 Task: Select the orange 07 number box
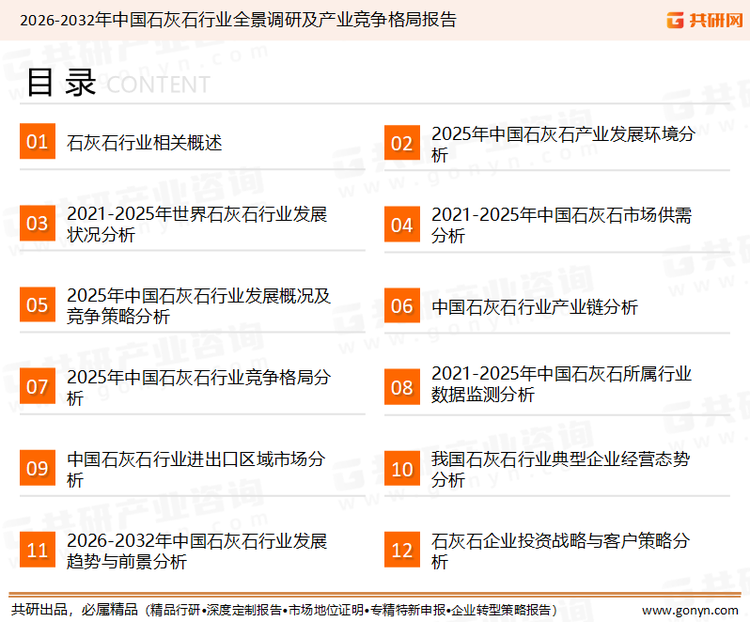(37, 386)
